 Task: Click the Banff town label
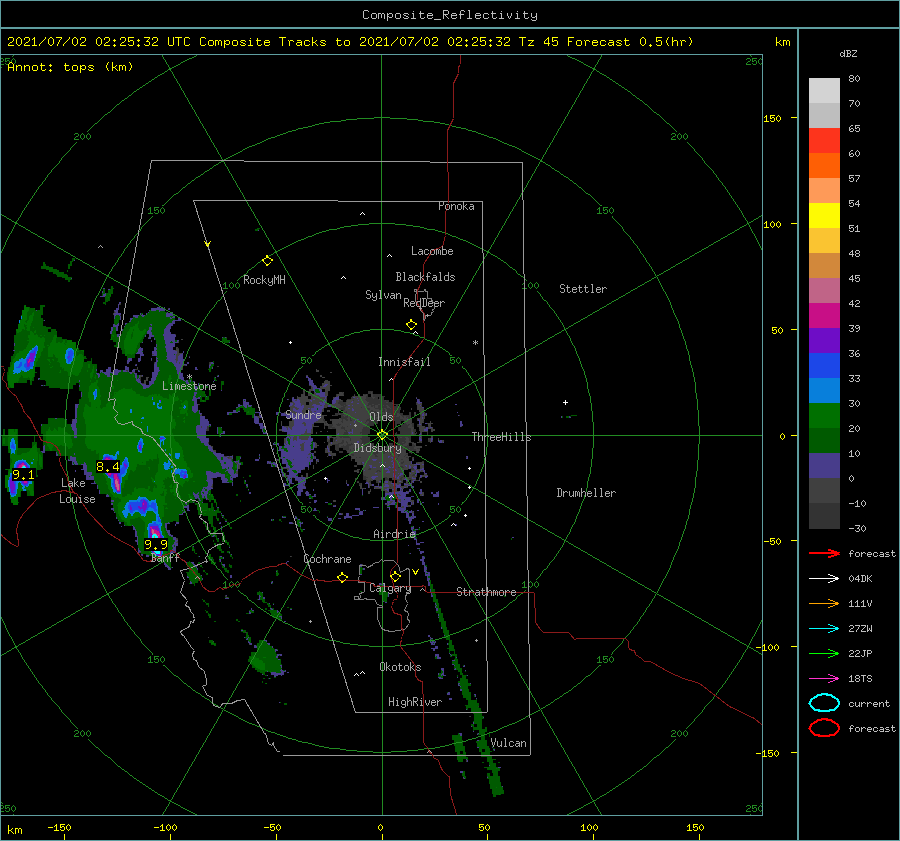tap(165, 557)
